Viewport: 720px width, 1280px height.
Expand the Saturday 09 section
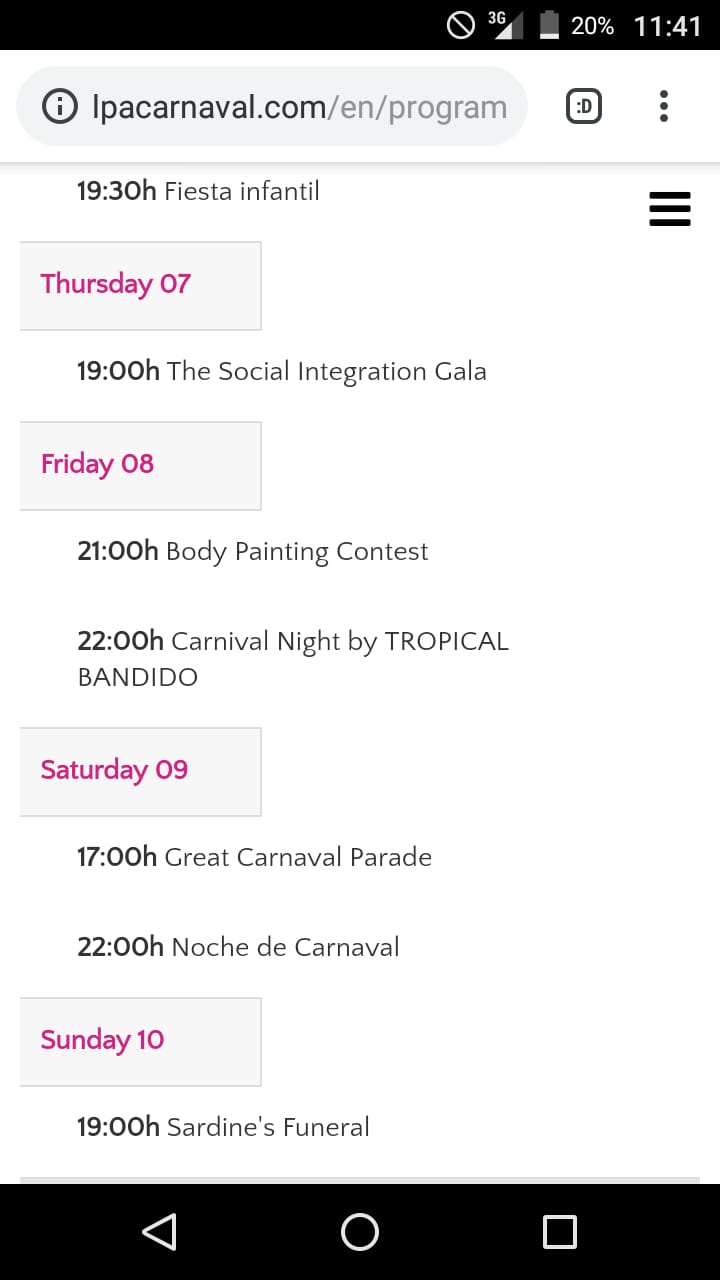click(x=140, y=771)
